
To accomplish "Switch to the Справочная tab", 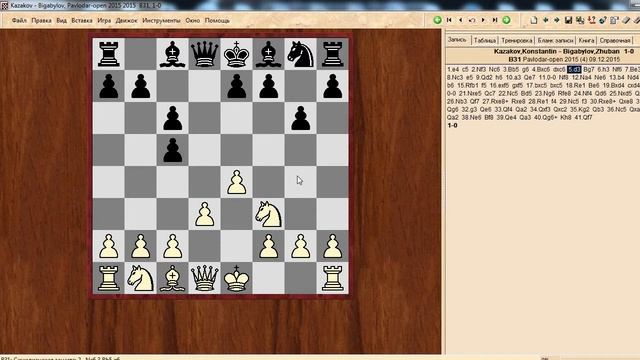I will [x=615, y=40].
